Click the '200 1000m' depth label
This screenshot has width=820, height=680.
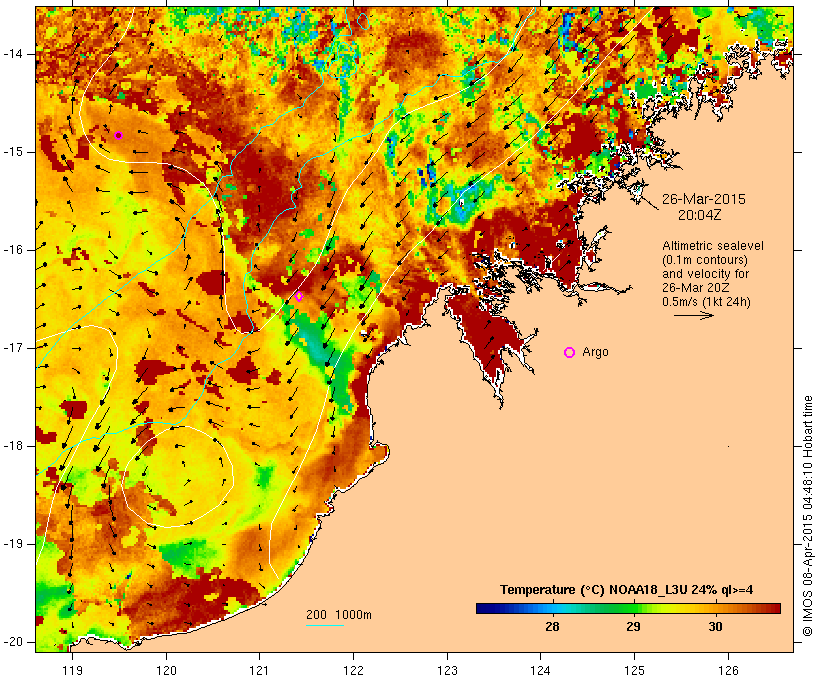[339, 615]
